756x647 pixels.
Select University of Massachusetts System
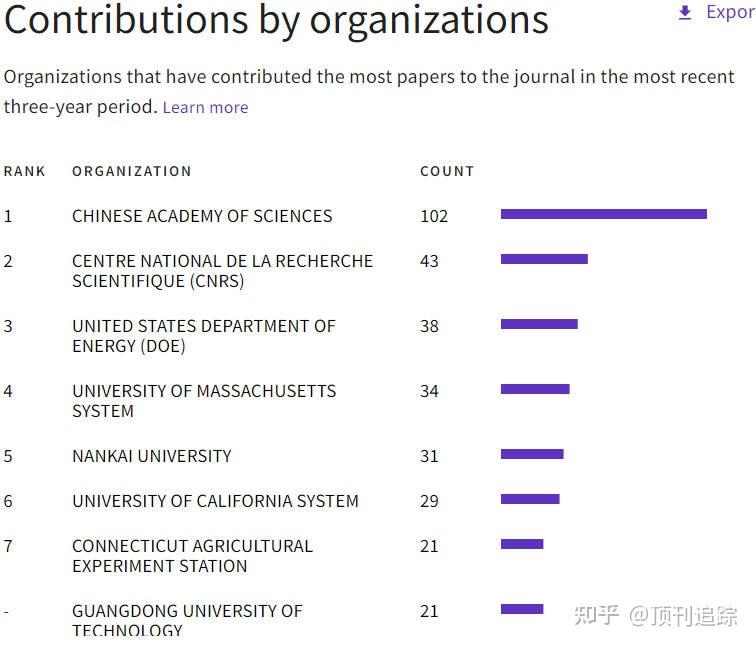pos(203,401)
